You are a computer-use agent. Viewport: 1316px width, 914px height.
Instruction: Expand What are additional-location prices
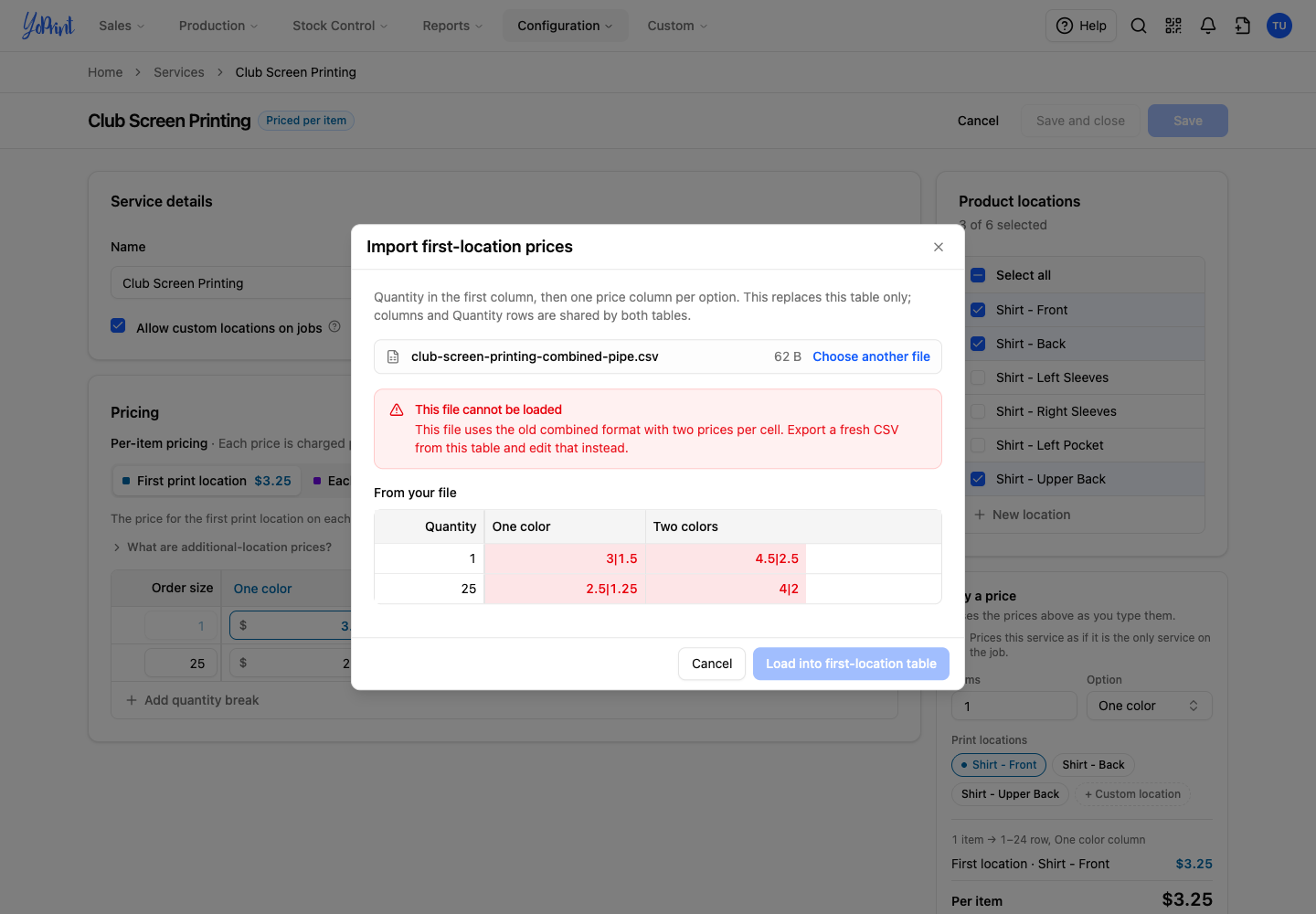[x=221, y=547]
